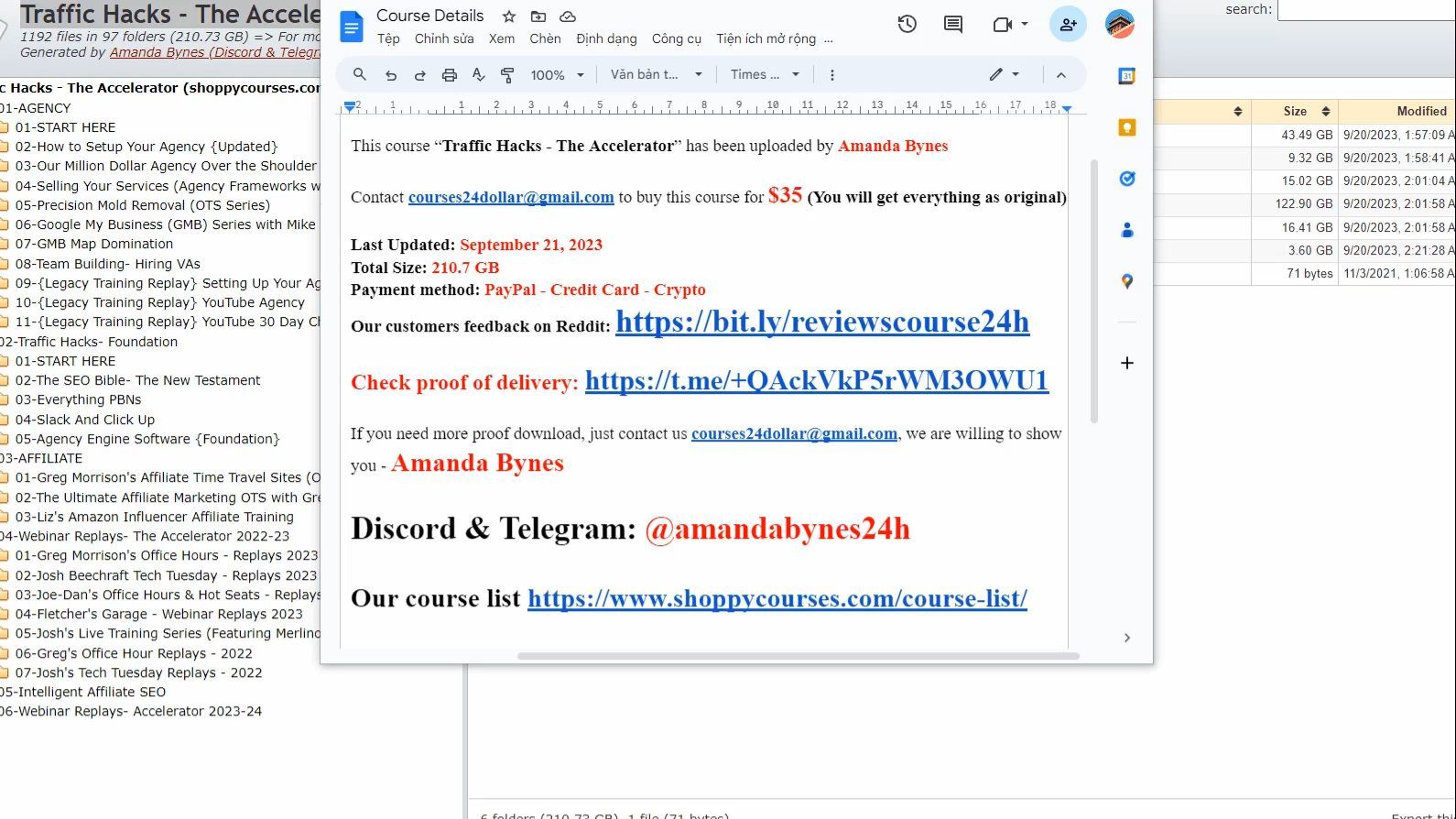Print the document
The height and width of the screenshot is (819, 1456).
450,75
